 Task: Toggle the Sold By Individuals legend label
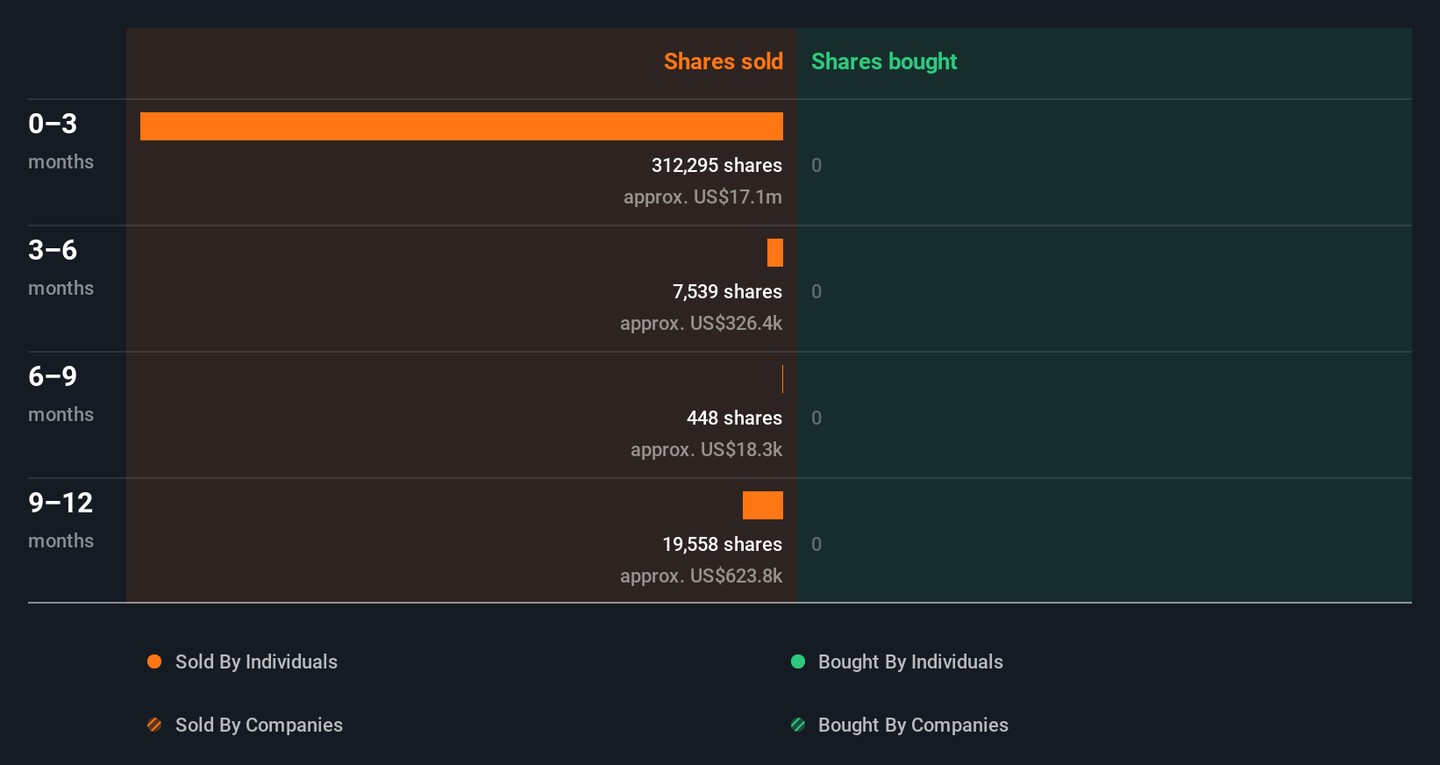click(x=256, y=662)
